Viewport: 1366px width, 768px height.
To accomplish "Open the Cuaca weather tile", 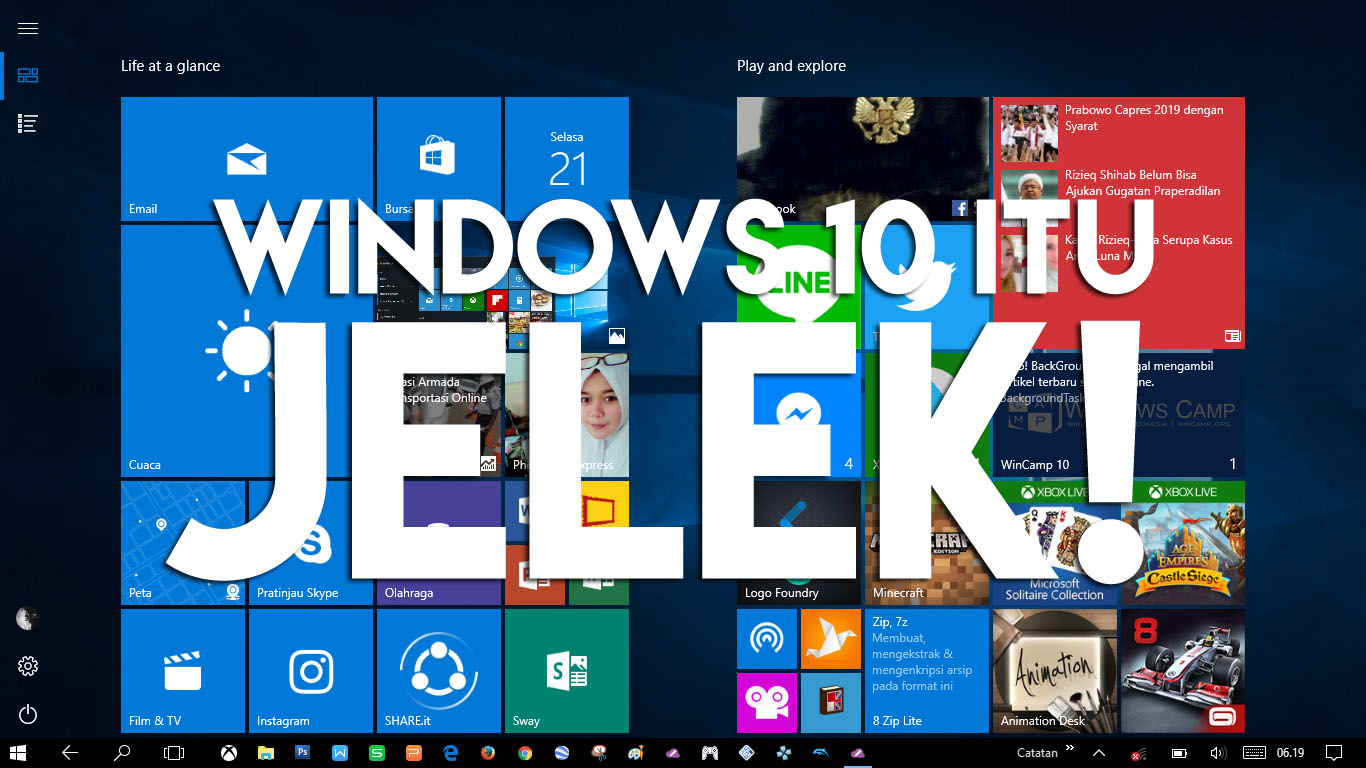I will point(247,351).
